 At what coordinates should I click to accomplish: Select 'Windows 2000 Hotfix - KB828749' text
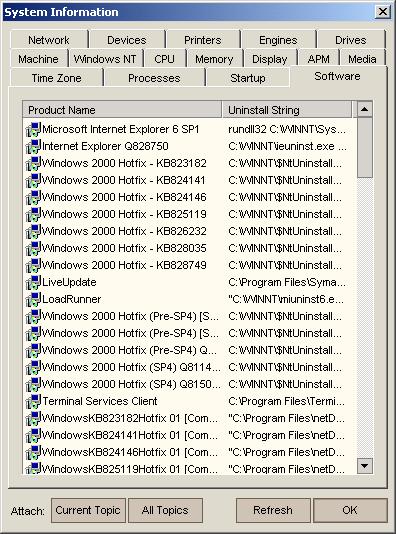point(124,266)
